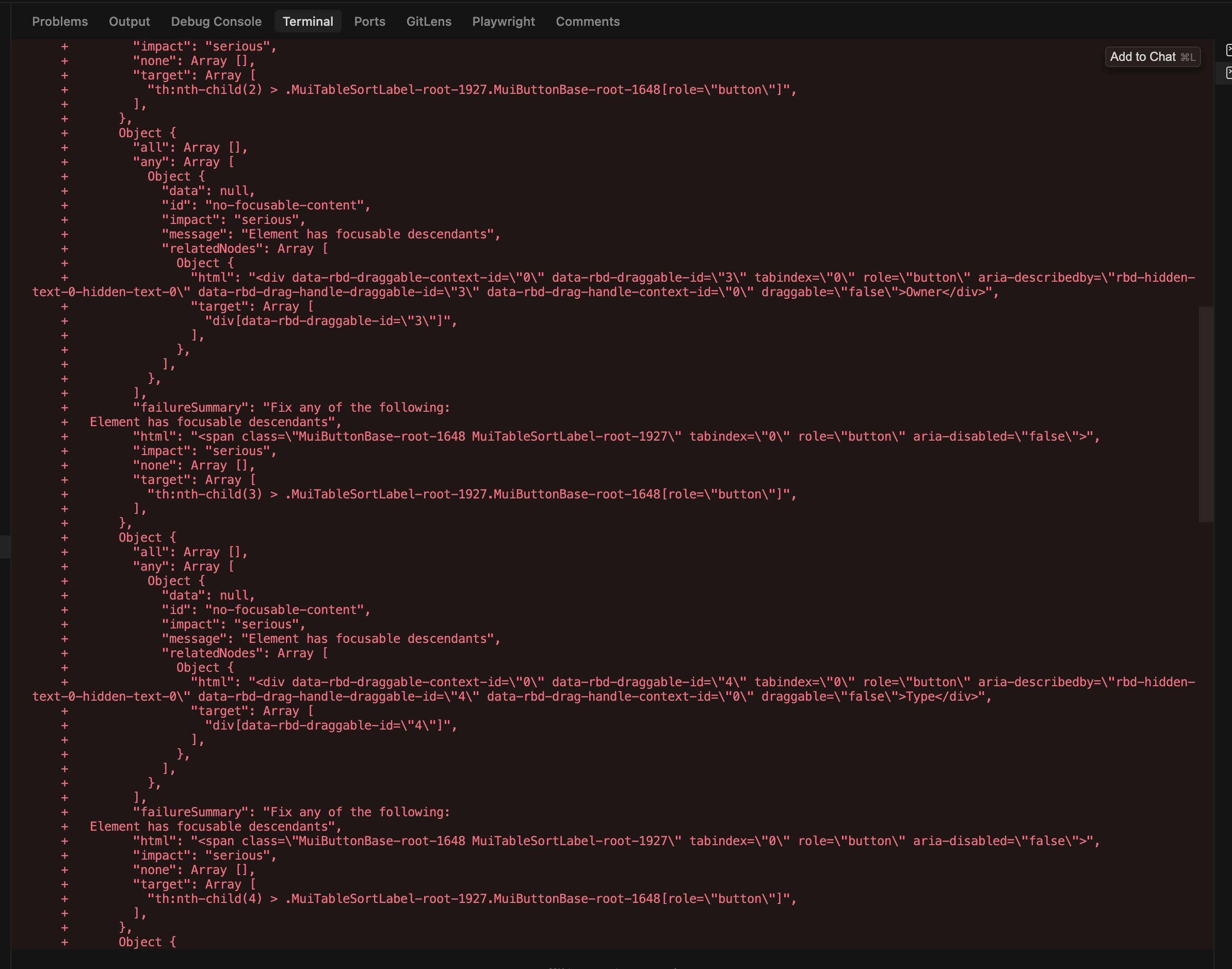Image resolution: width=1232 pixels, height=969 pixels.
Task: Click the th:nth-child(4) selector line
Action: pos(471,899)
